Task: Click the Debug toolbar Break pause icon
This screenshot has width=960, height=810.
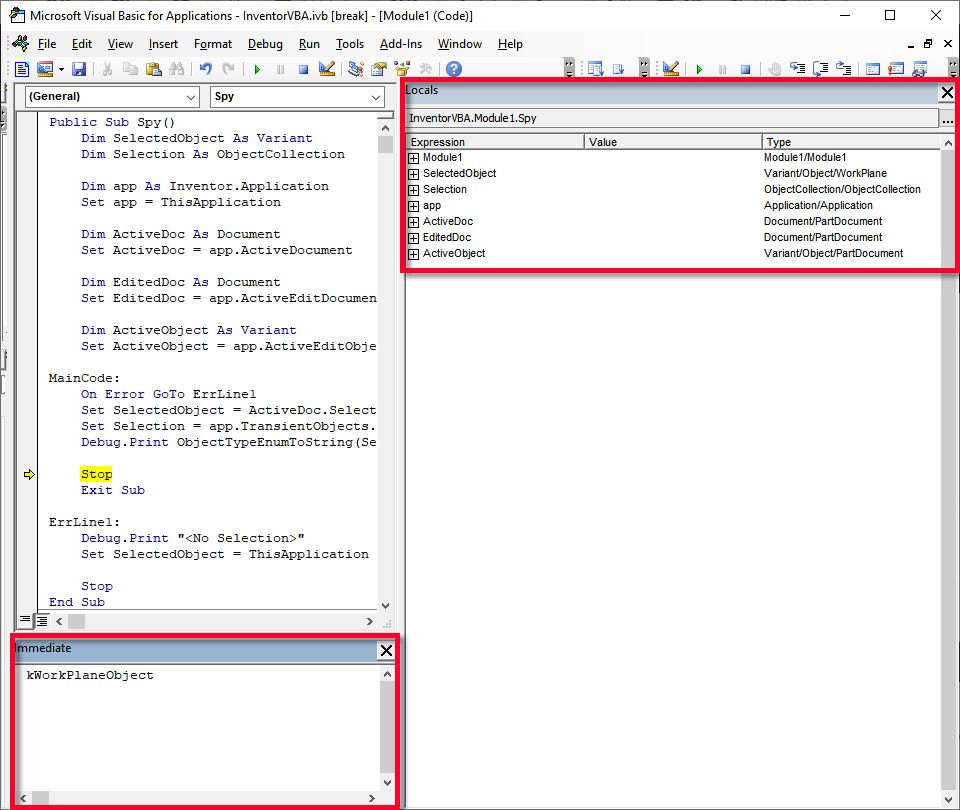Action: tap(722, 69)
